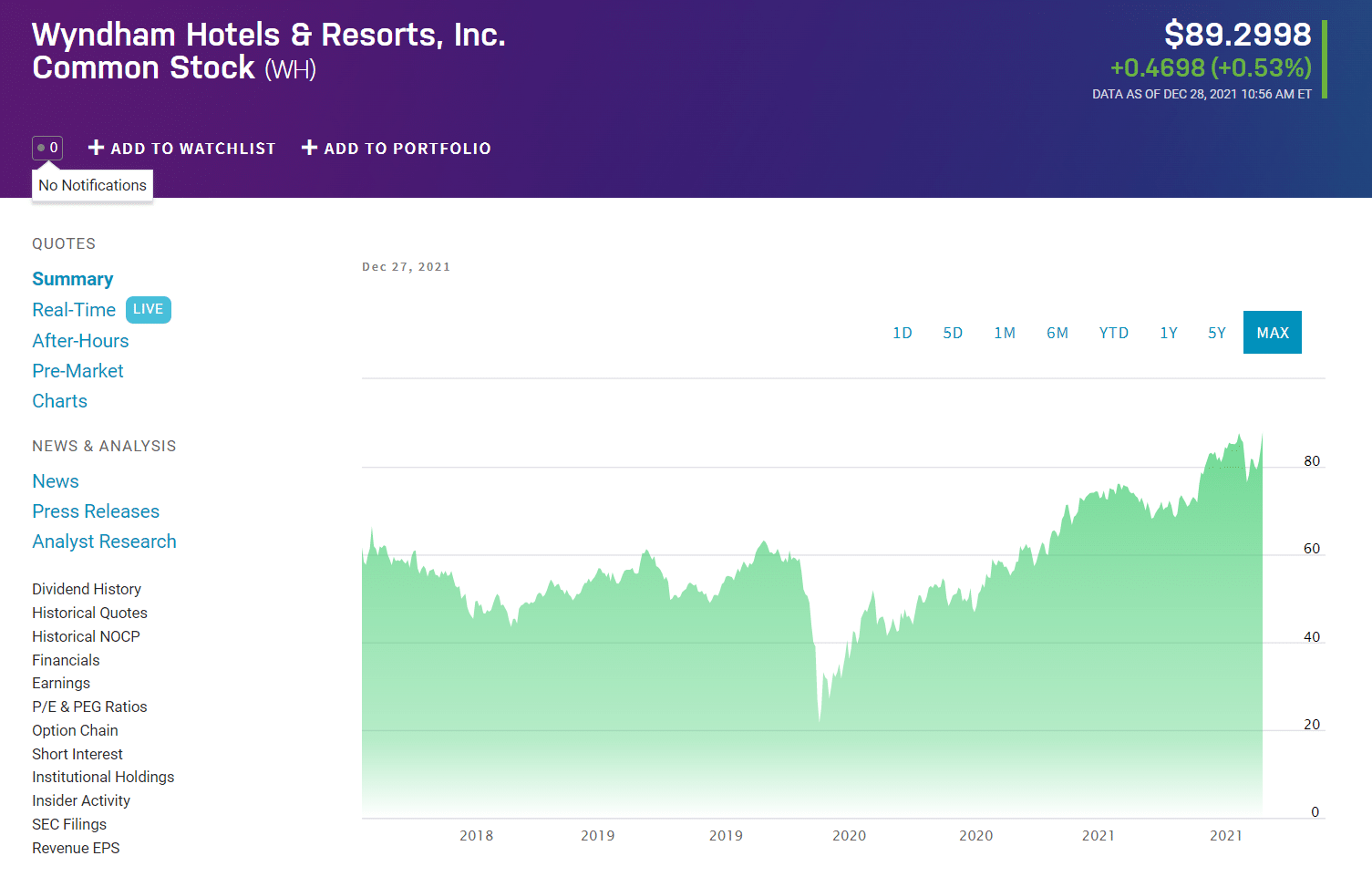Open the Short Interest page

(77, 754)
